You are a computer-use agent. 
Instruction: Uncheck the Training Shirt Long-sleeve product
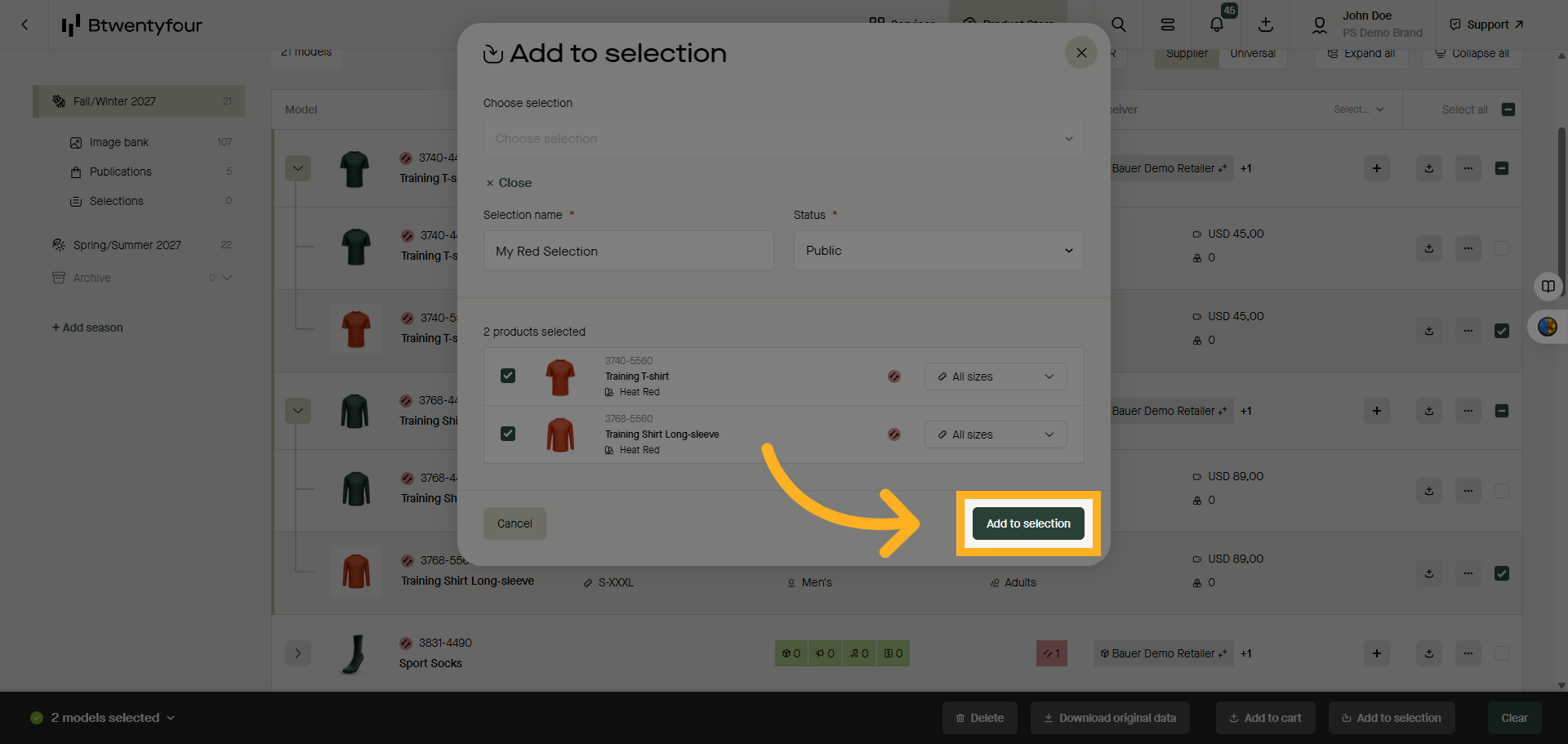pyautogui.click(x=508, y=434)
